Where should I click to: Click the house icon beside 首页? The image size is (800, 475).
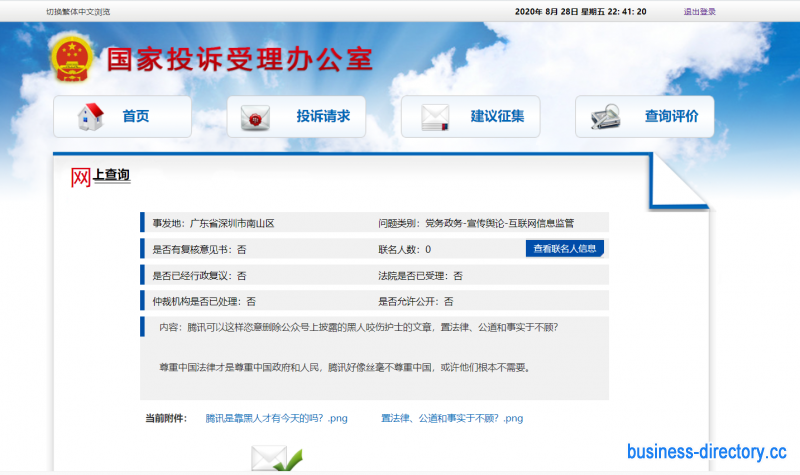[92, 117]
